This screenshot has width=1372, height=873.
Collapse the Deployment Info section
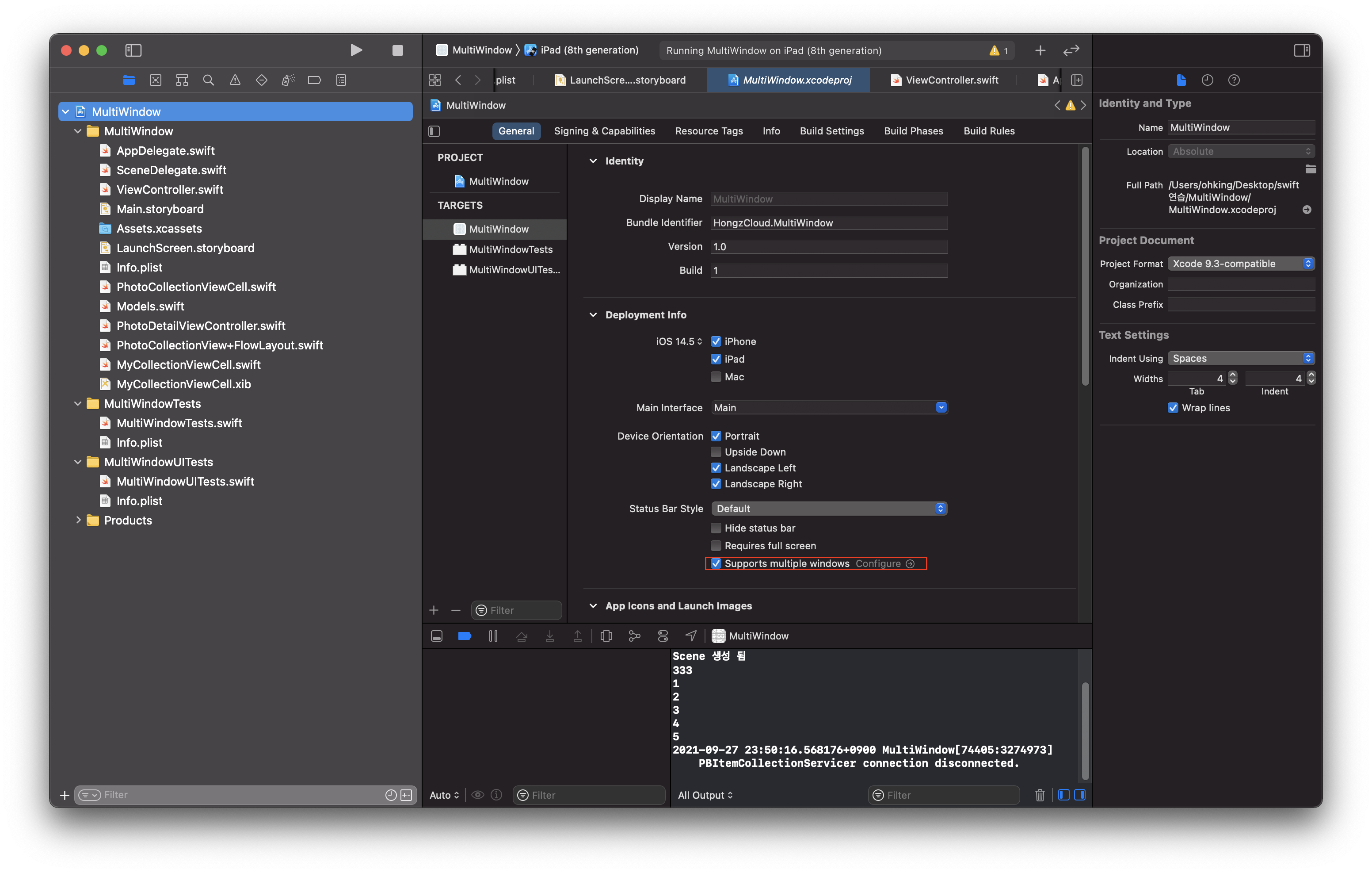[593, 315]
